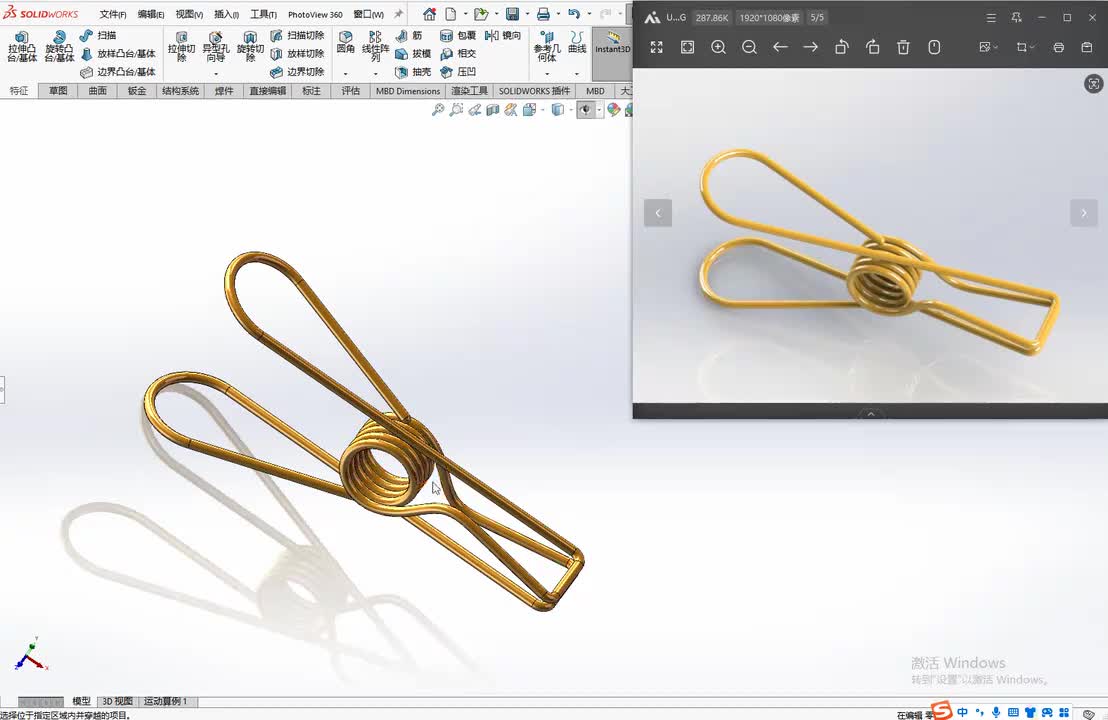
Task: Click the edit appearance color ball icon
Action: [x=613, y=110]
